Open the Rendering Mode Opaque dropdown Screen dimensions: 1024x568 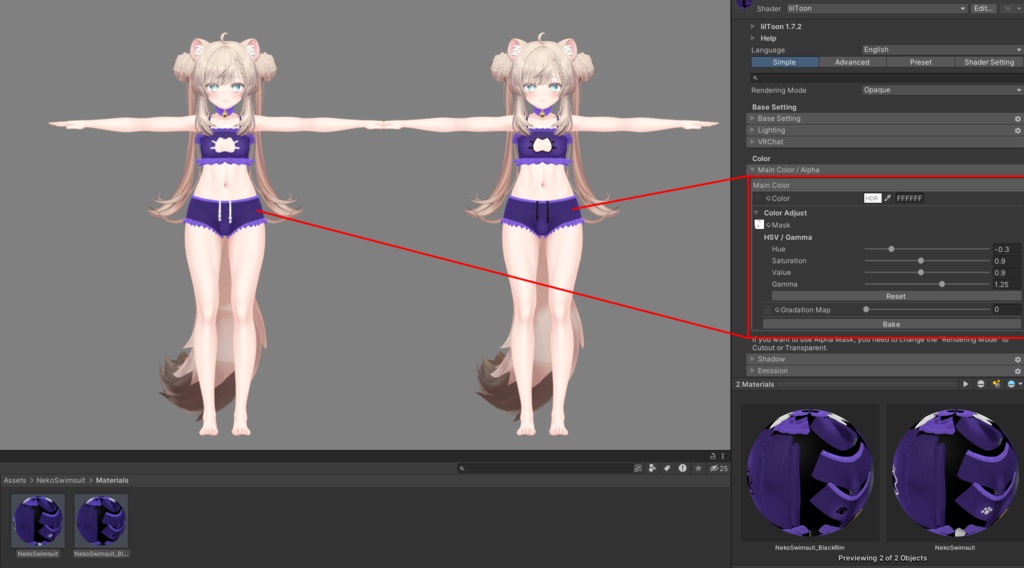click(x=942, y=90)
